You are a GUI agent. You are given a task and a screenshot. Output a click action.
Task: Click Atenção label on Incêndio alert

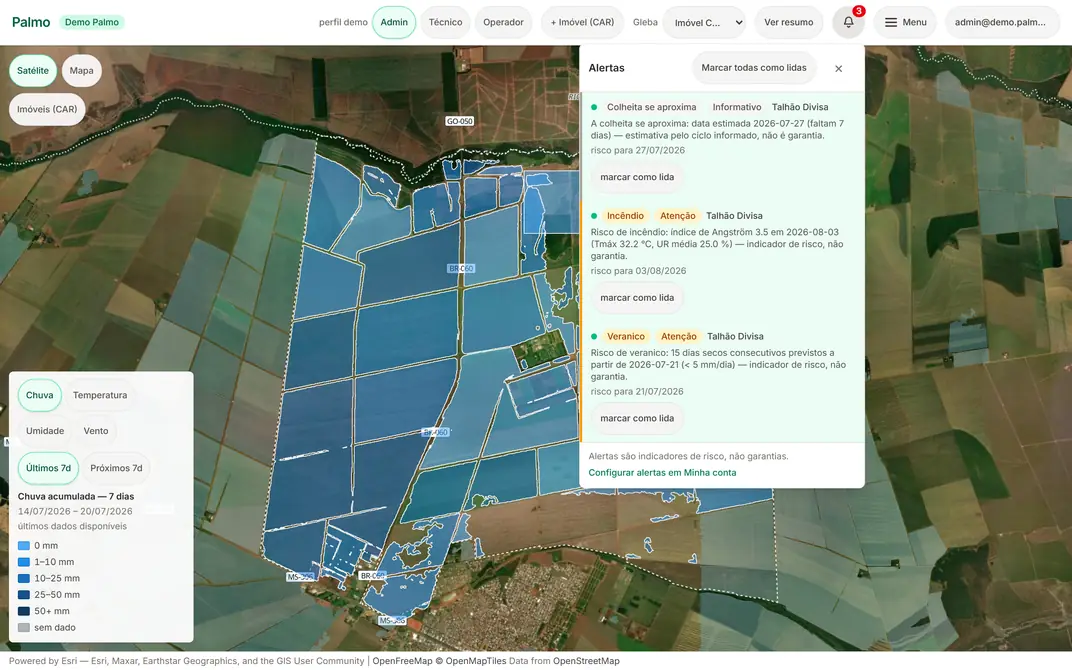(678, 216)
